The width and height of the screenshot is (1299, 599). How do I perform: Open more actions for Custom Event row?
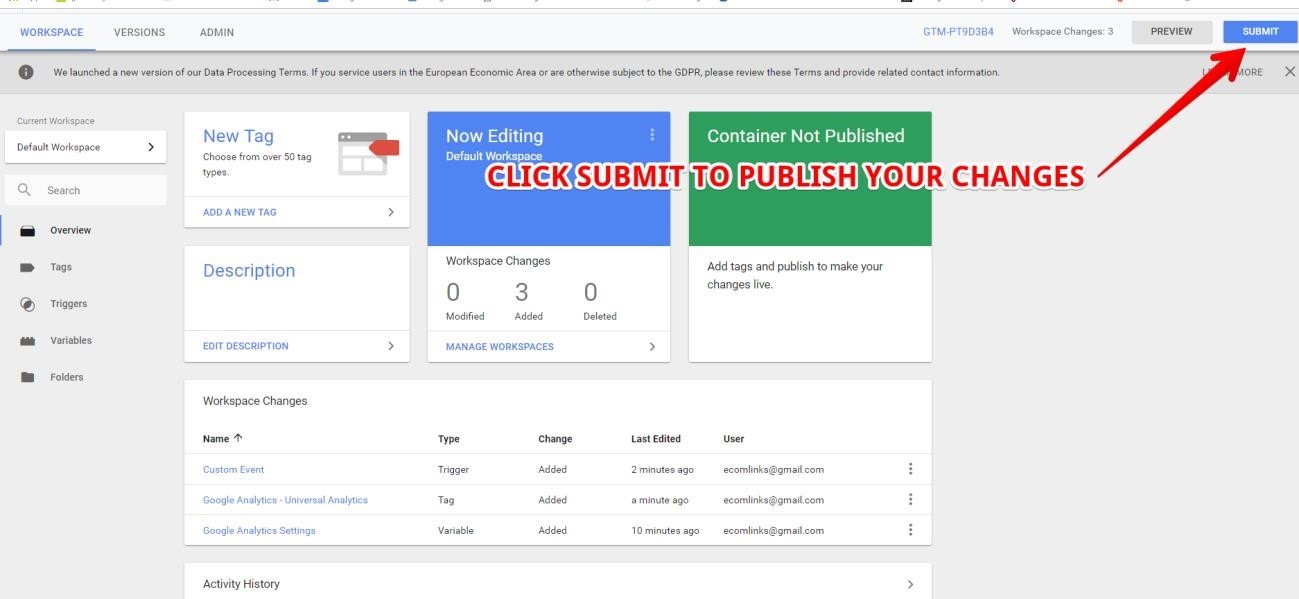pos(910,469)
